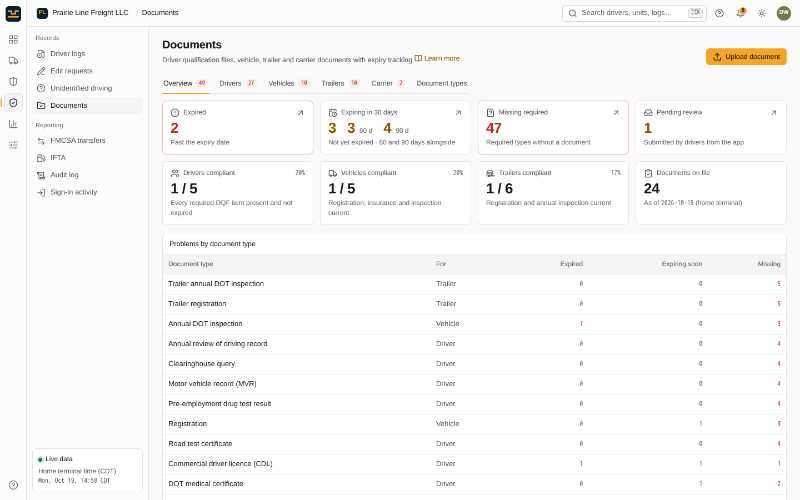Open the truck fleet icon in rail
Screen dimensions: 800x500
point(13,61)
